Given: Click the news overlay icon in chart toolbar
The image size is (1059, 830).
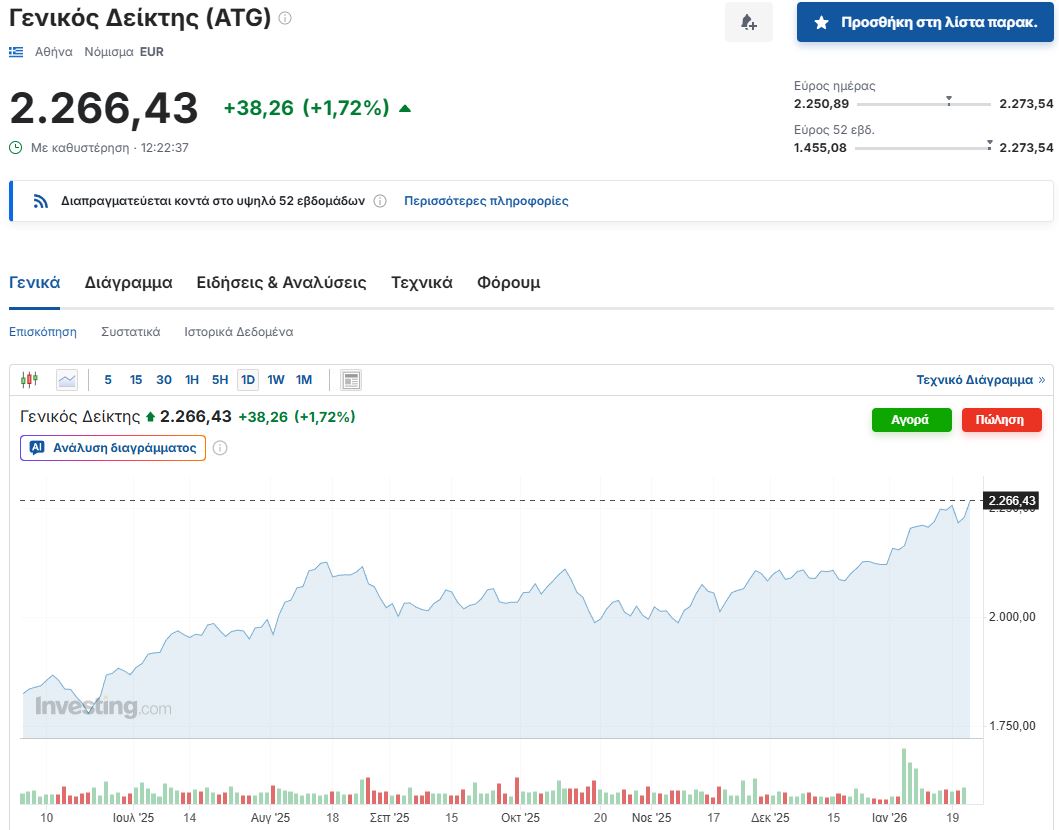Looking at the screenshot, I should click(x=350, y=380).
